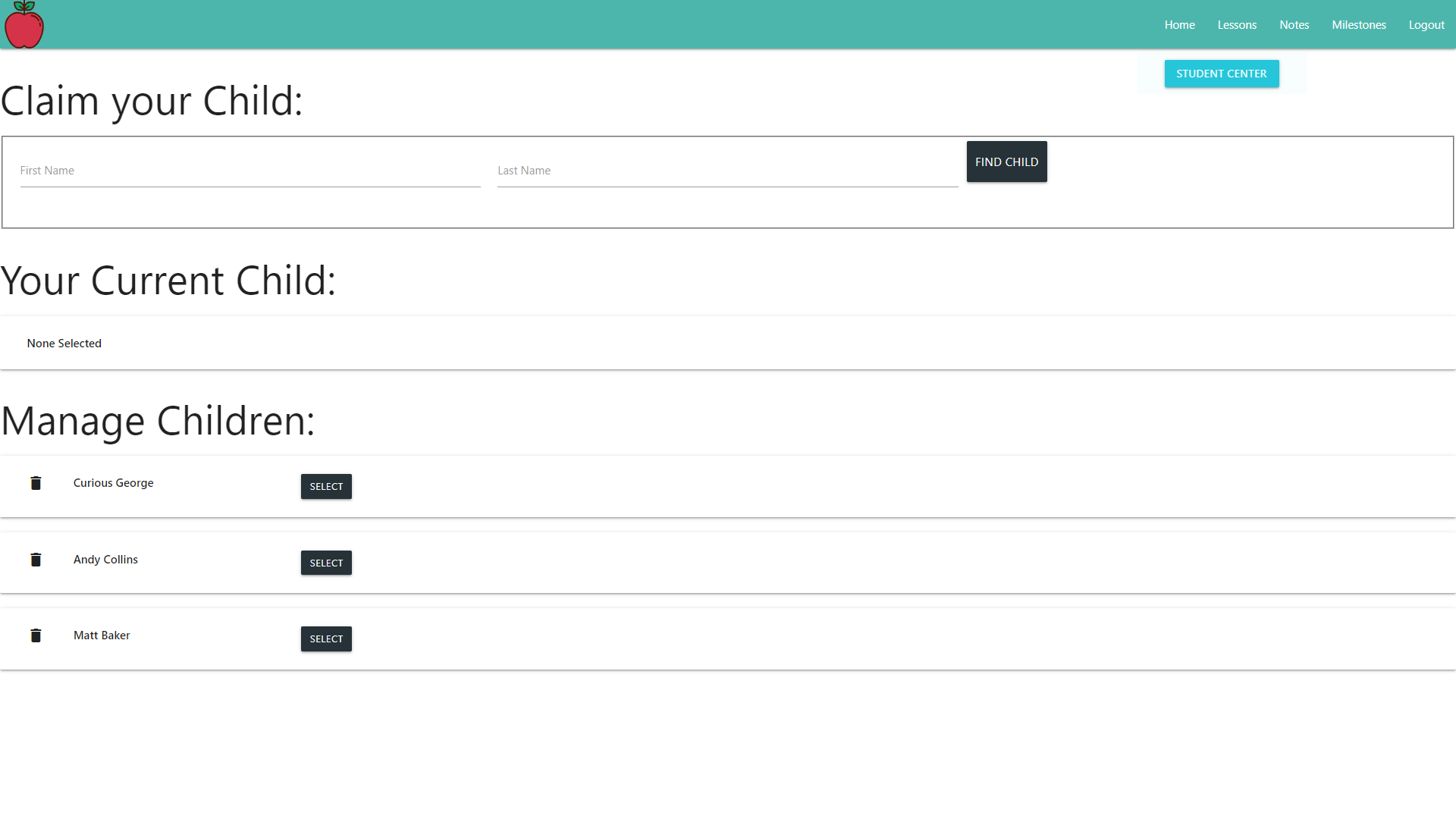
Task: Click the Curious George name text
Action: coord(113,483)
